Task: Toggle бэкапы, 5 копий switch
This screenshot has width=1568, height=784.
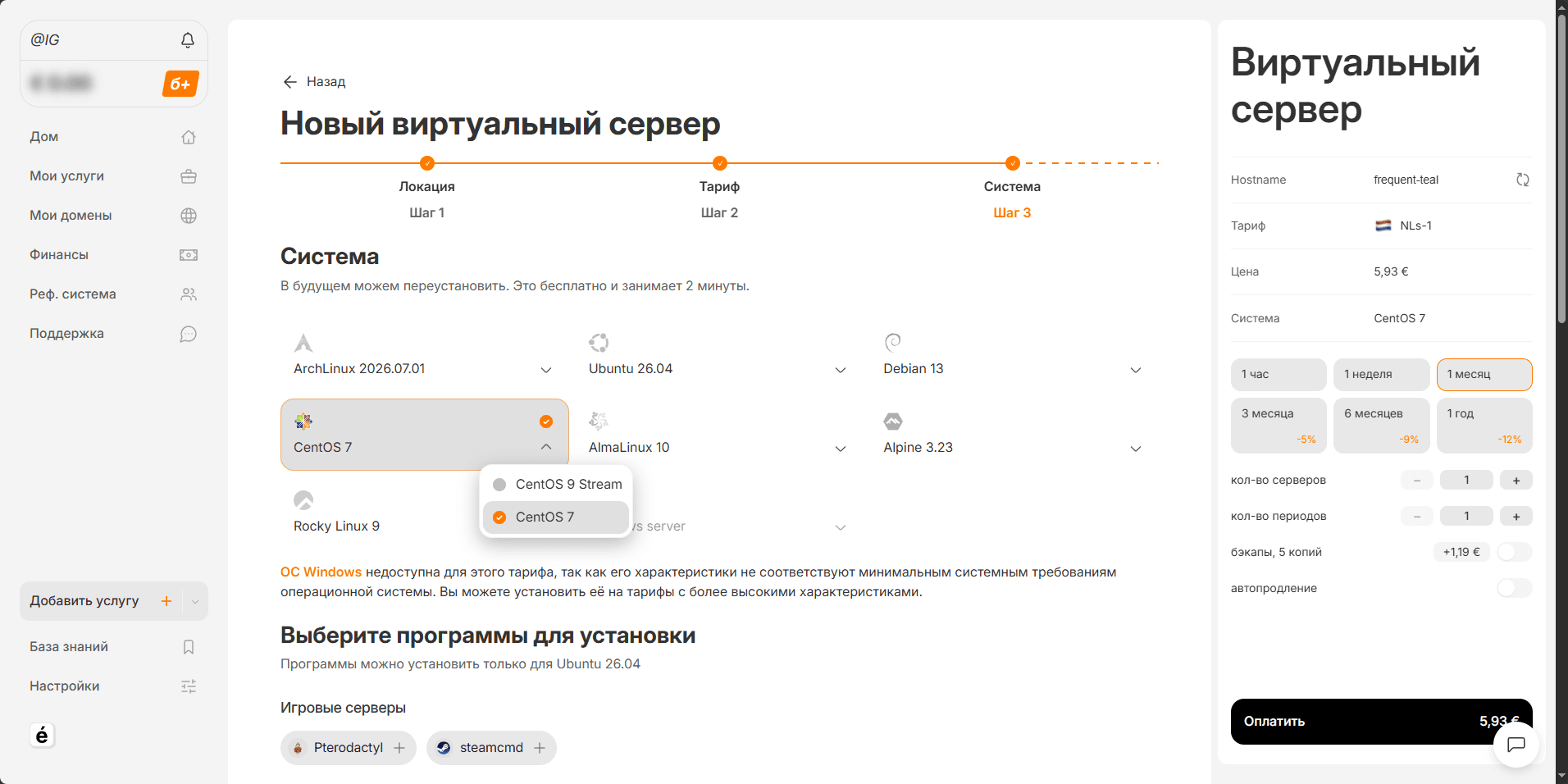Action: tap(1515, 552)
